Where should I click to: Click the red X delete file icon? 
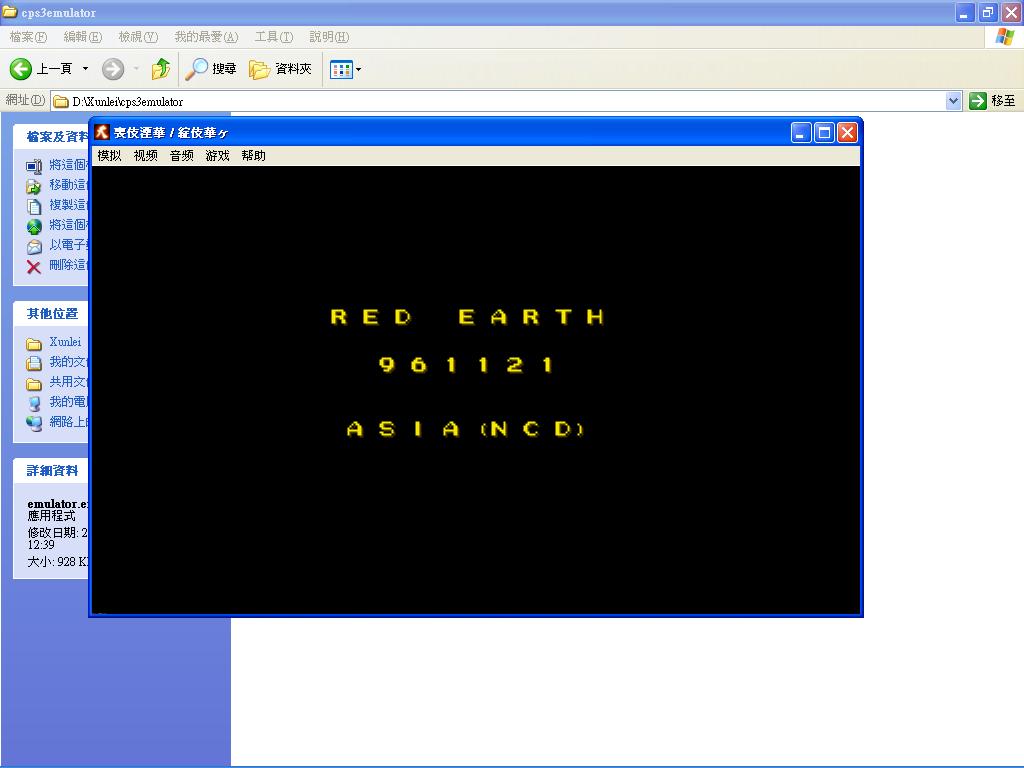tap(34, 266)
